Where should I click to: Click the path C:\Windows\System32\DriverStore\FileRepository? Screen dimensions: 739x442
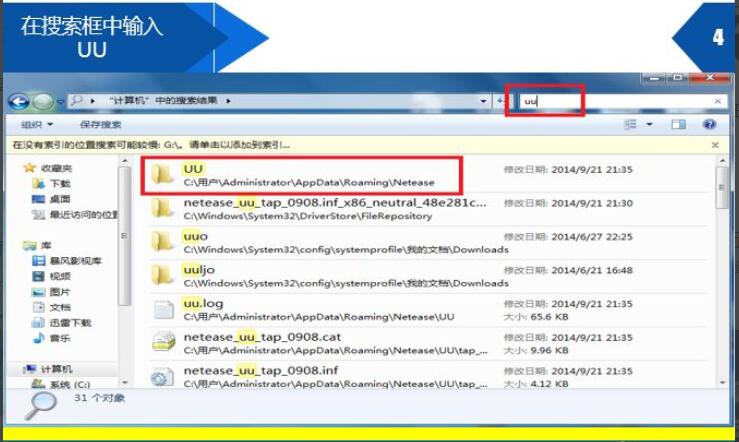coord(308,216)
